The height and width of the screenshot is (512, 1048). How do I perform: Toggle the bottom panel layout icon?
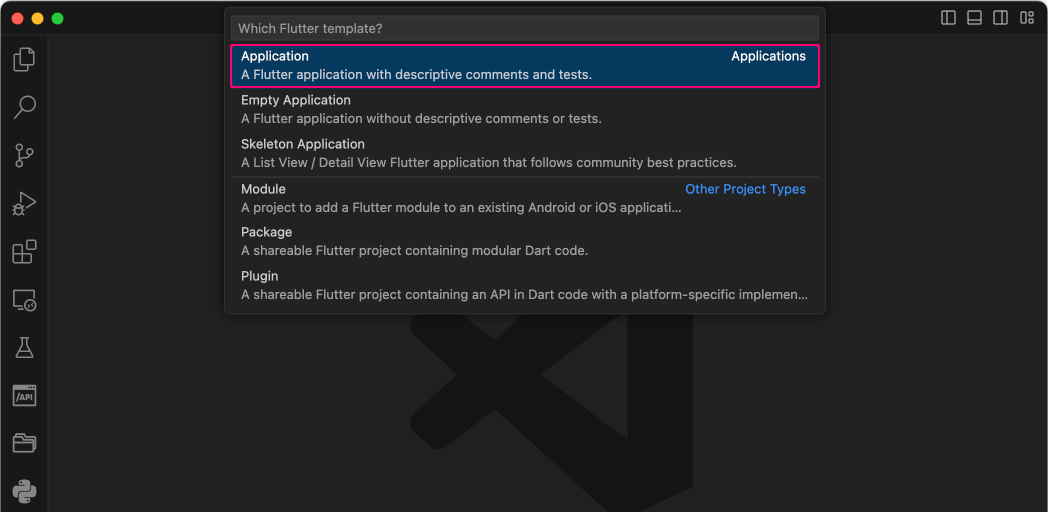tap(974, 18)
